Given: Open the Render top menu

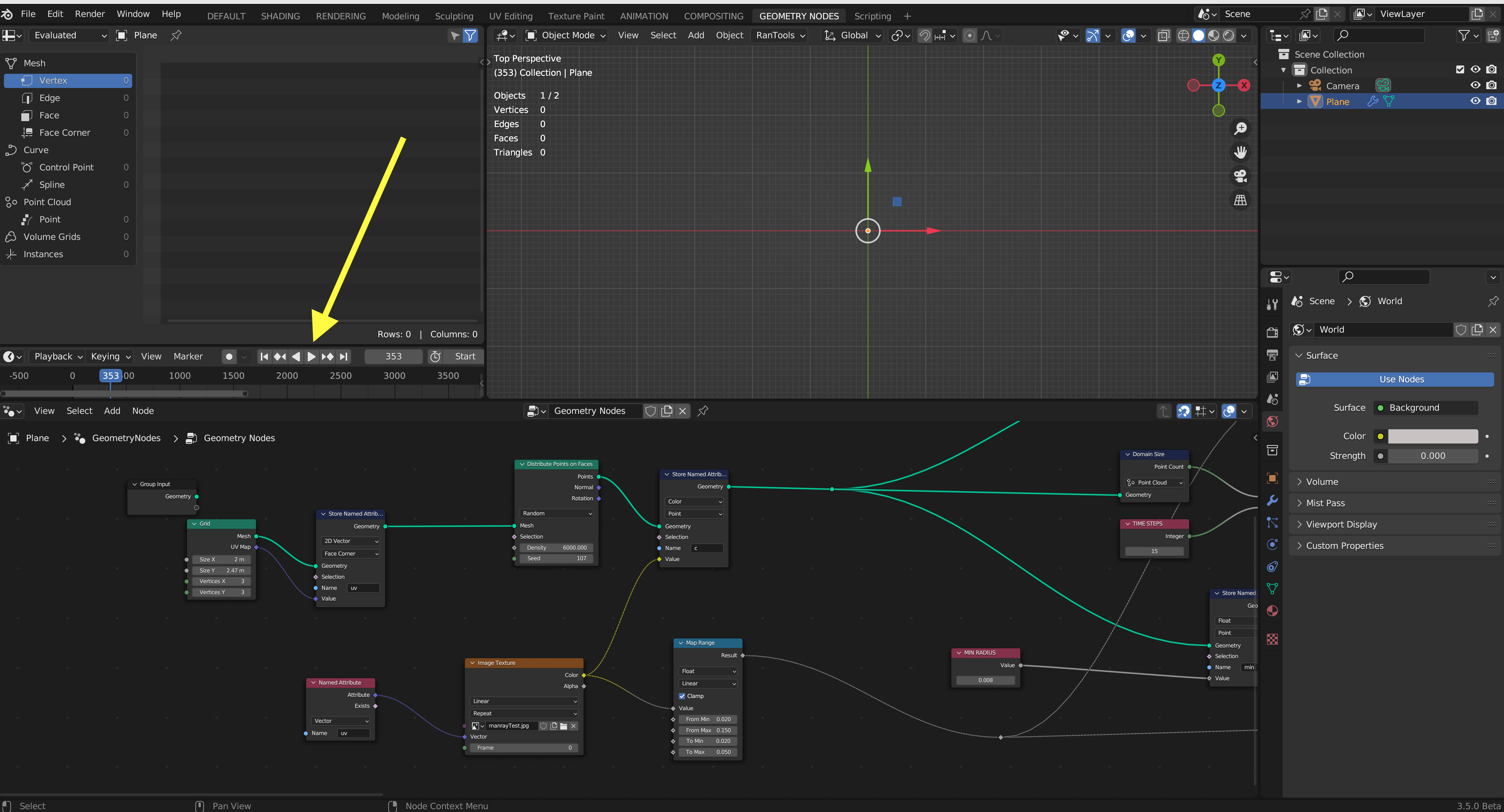Looking at the screenshot, I should 89,13.
